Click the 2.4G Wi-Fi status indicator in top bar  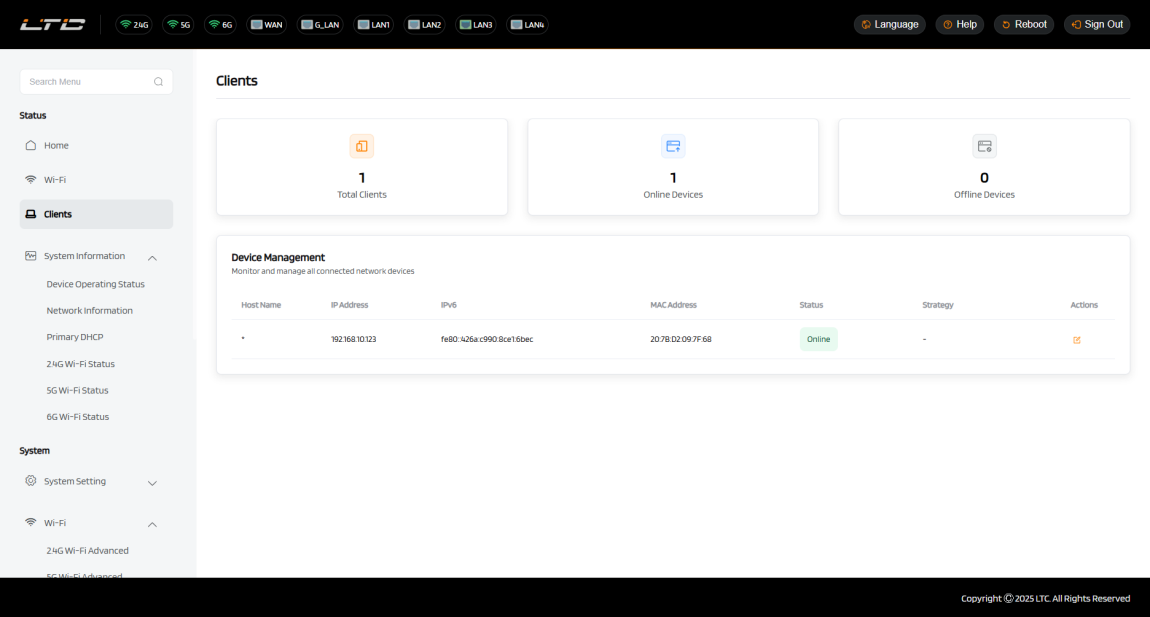(x=134, y=24)
